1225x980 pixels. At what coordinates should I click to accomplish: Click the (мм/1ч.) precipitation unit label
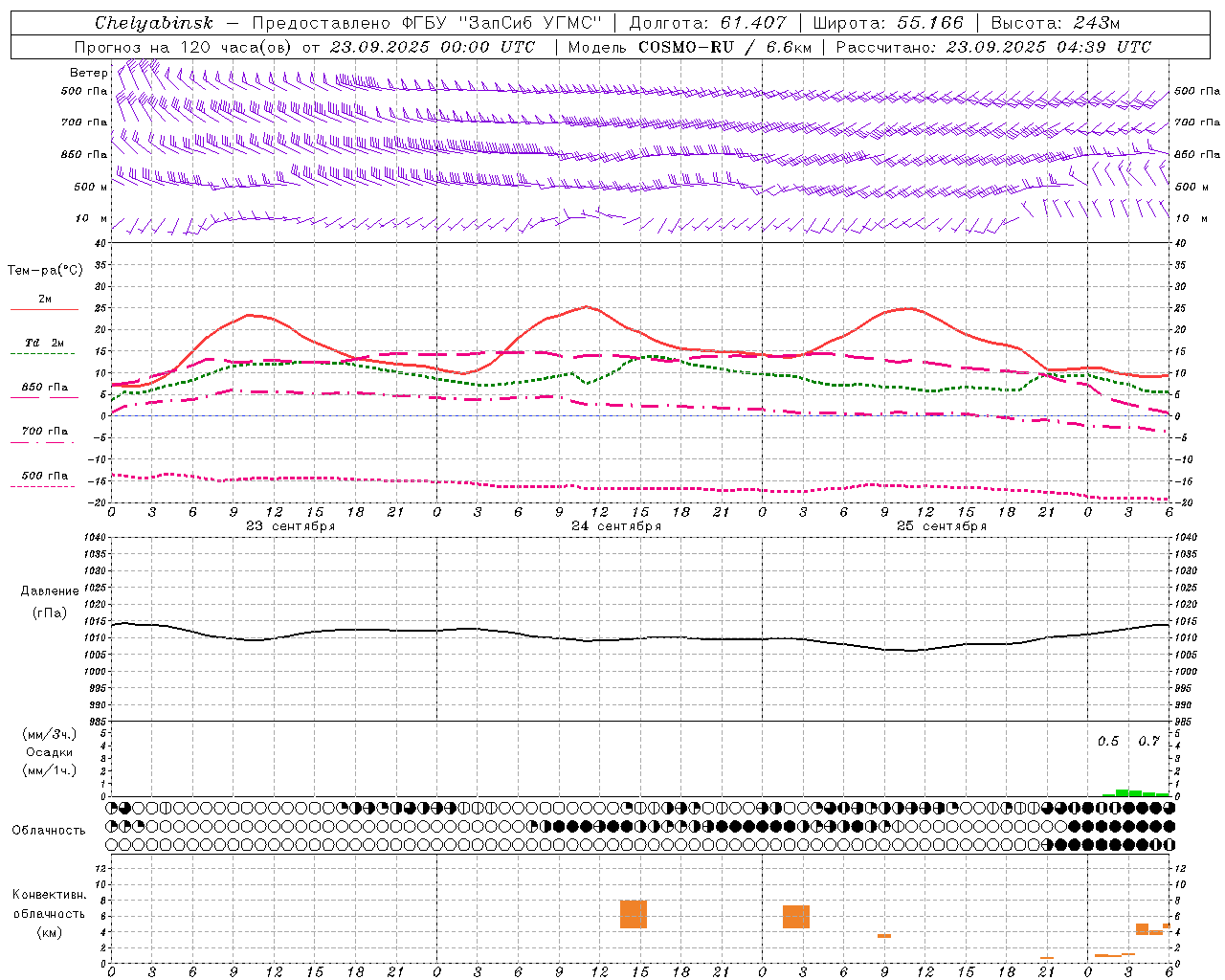tap(50, 770)
